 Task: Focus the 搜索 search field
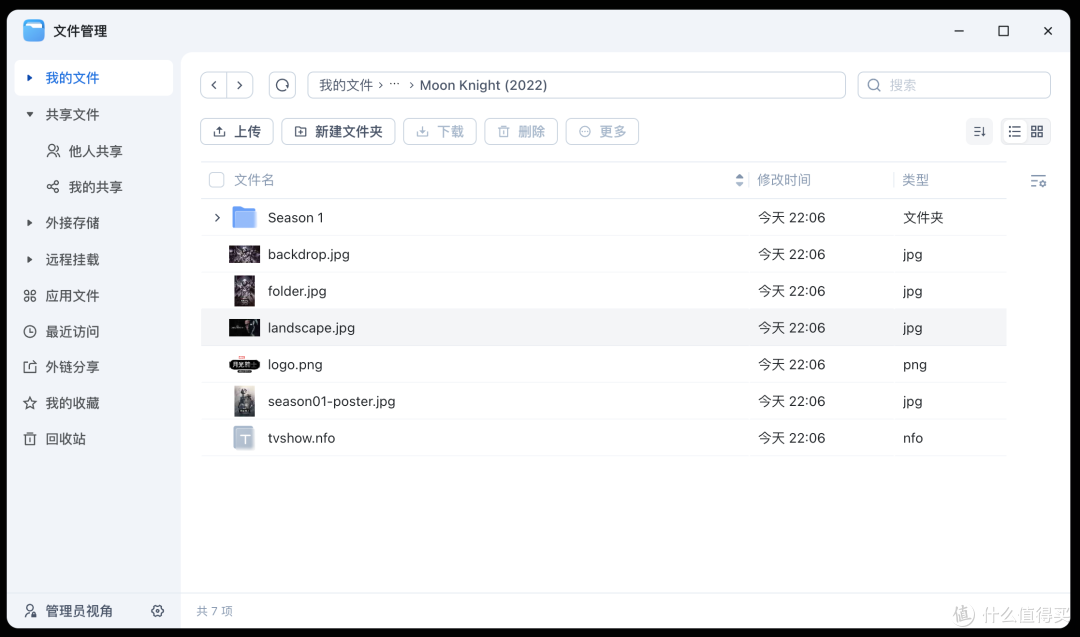click(x=954, y=85)
